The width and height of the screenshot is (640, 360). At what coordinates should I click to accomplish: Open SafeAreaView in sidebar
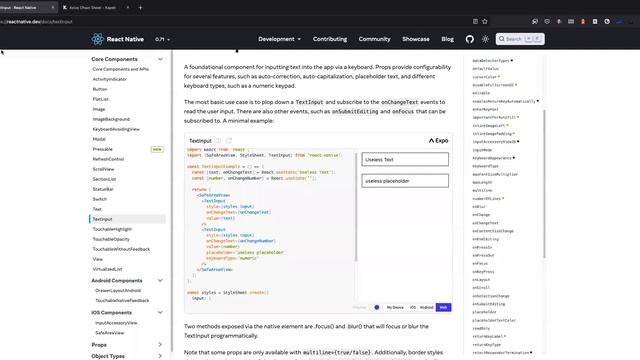click(x=109, y=333)
